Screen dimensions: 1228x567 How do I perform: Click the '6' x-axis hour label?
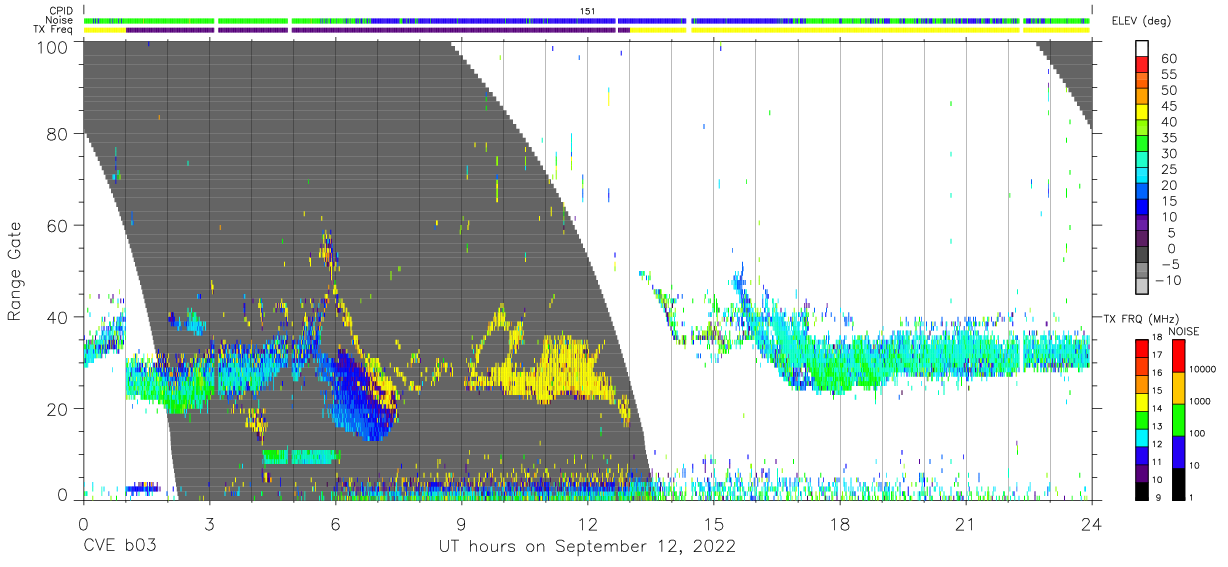(335, 523)
